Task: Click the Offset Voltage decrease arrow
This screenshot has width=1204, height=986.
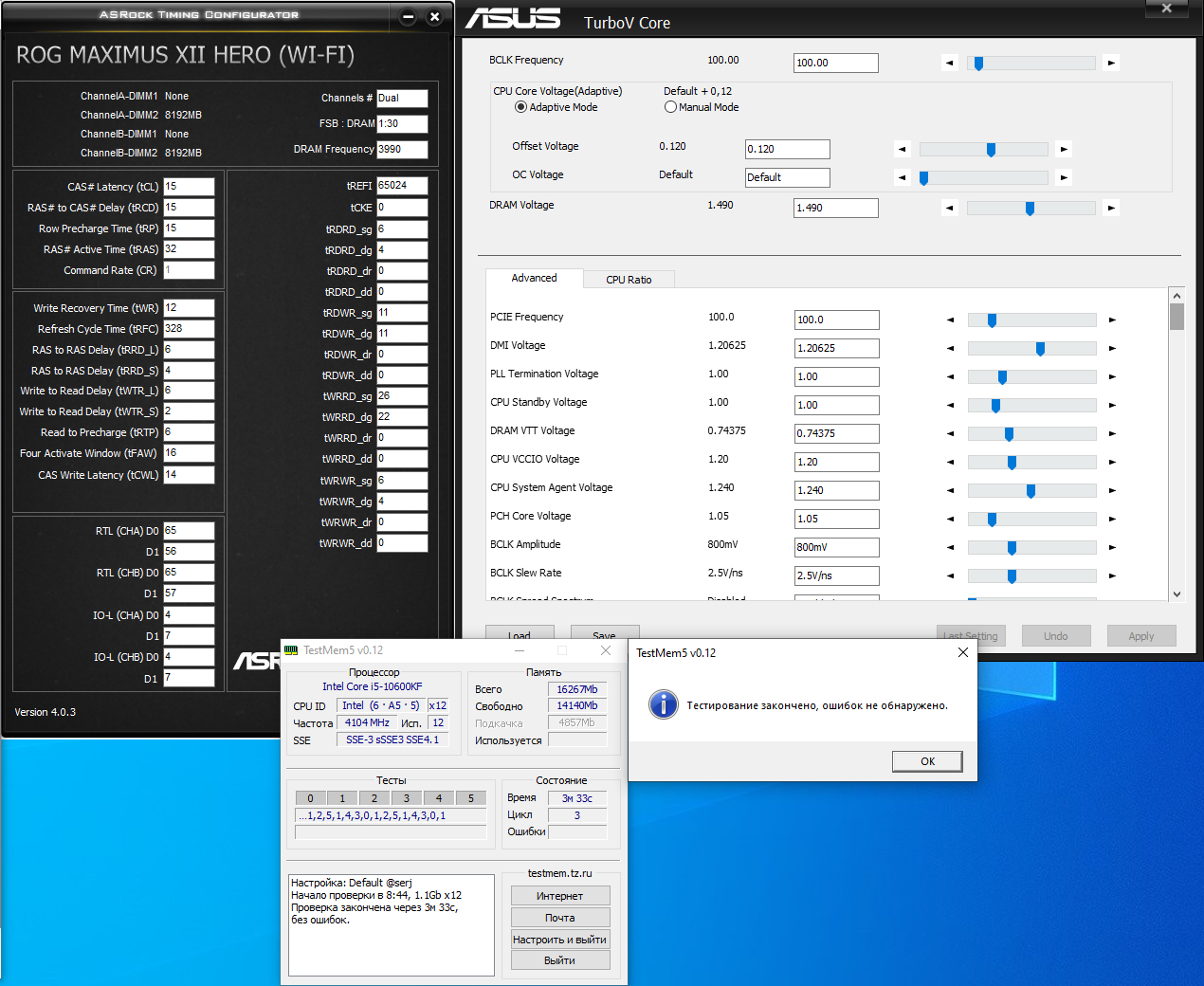Action: pyautogui.click(x=903, y=149)
